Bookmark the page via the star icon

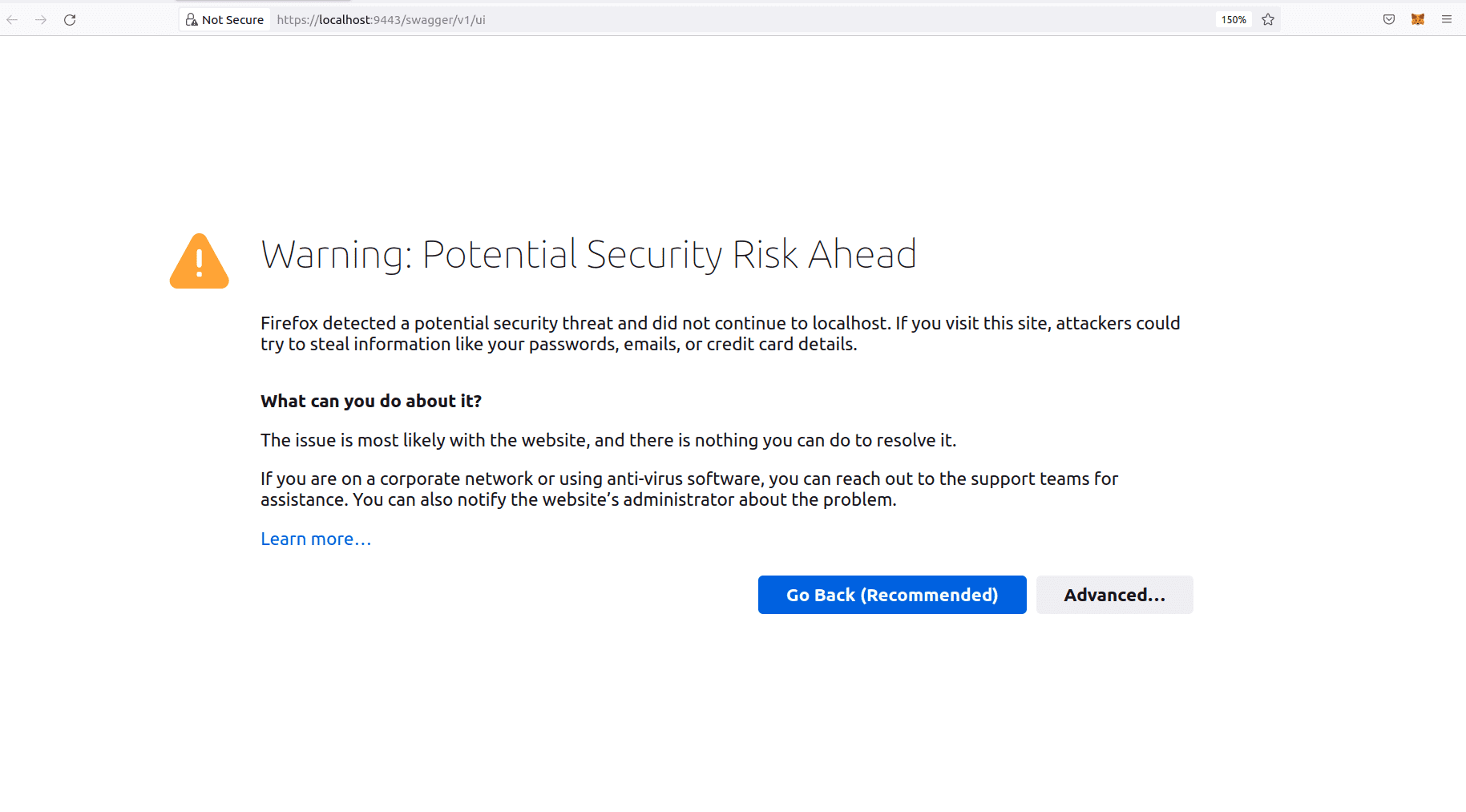point(1268,19)
